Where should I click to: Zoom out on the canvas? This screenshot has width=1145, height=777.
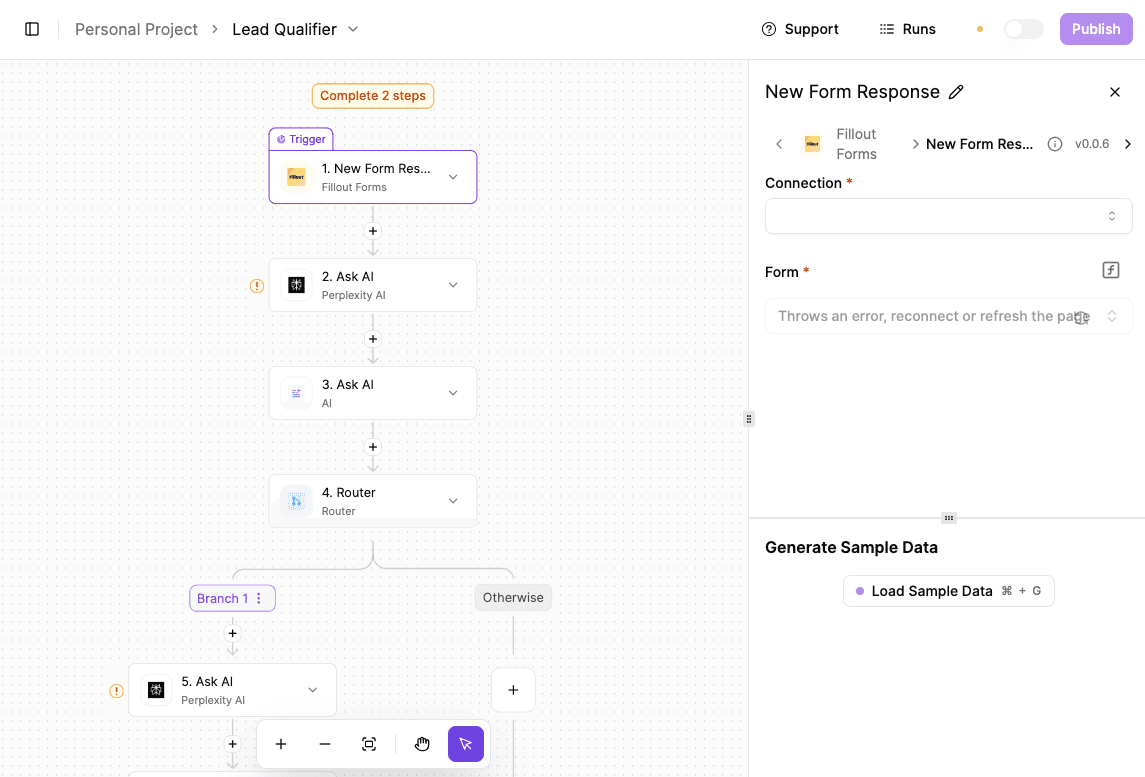pyautogui.click(x=325, y=744)
